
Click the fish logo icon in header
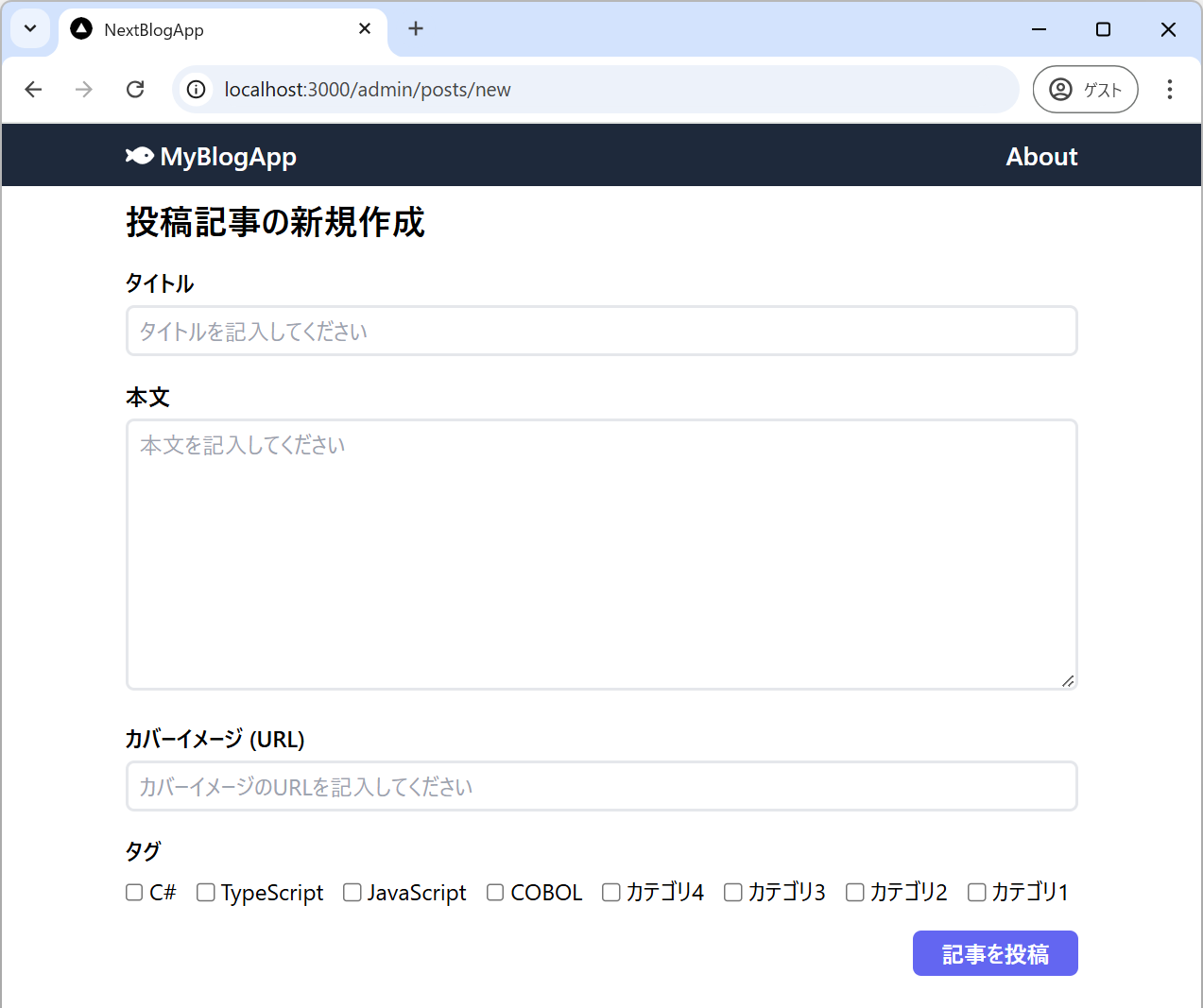[139, 156]
